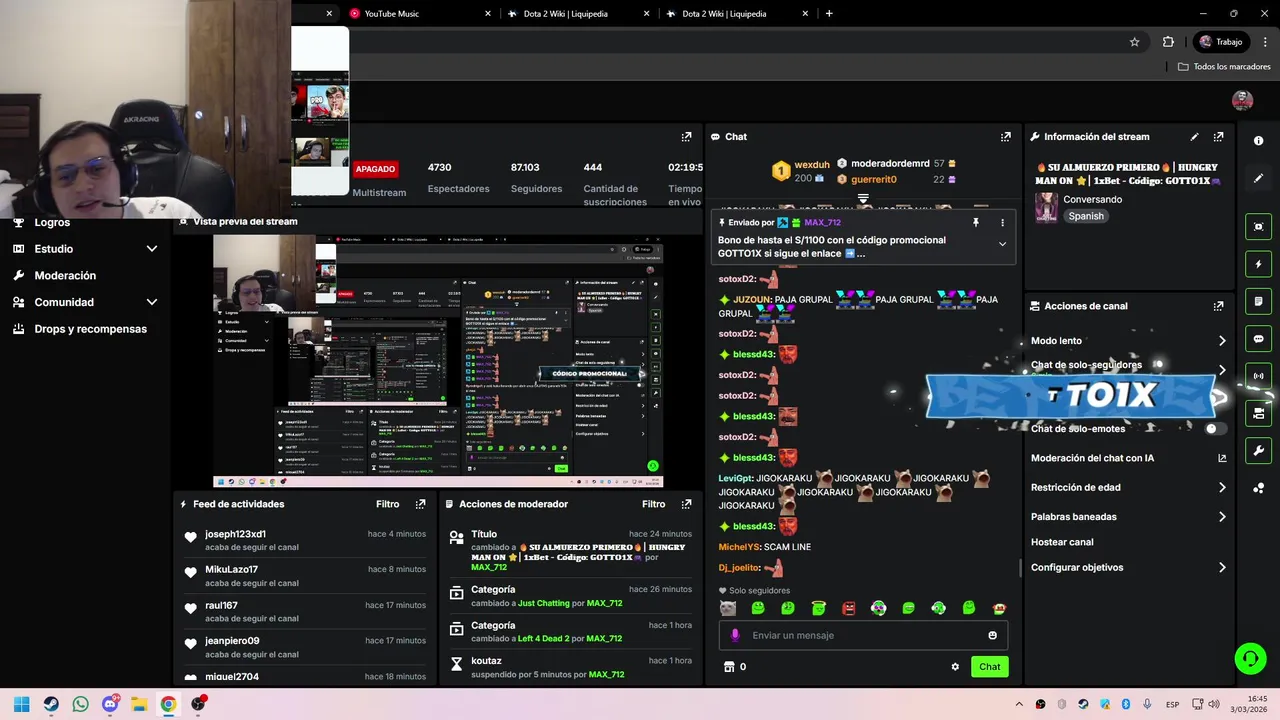Pop out Feed de actividades panel

tap(420, 504)
